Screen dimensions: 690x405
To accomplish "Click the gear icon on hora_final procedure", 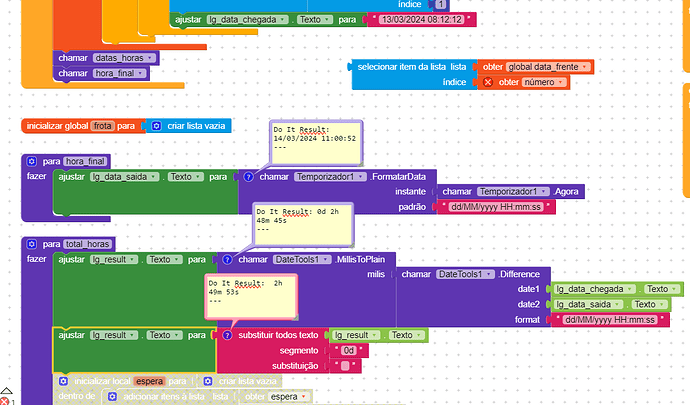I will (31, 161).
